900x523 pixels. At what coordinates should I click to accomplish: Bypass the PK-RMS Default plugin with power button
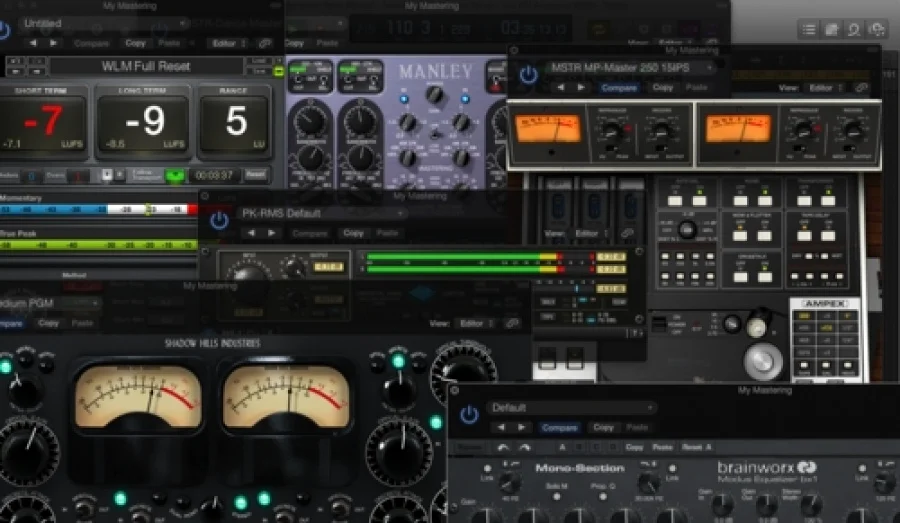[220, 216]
